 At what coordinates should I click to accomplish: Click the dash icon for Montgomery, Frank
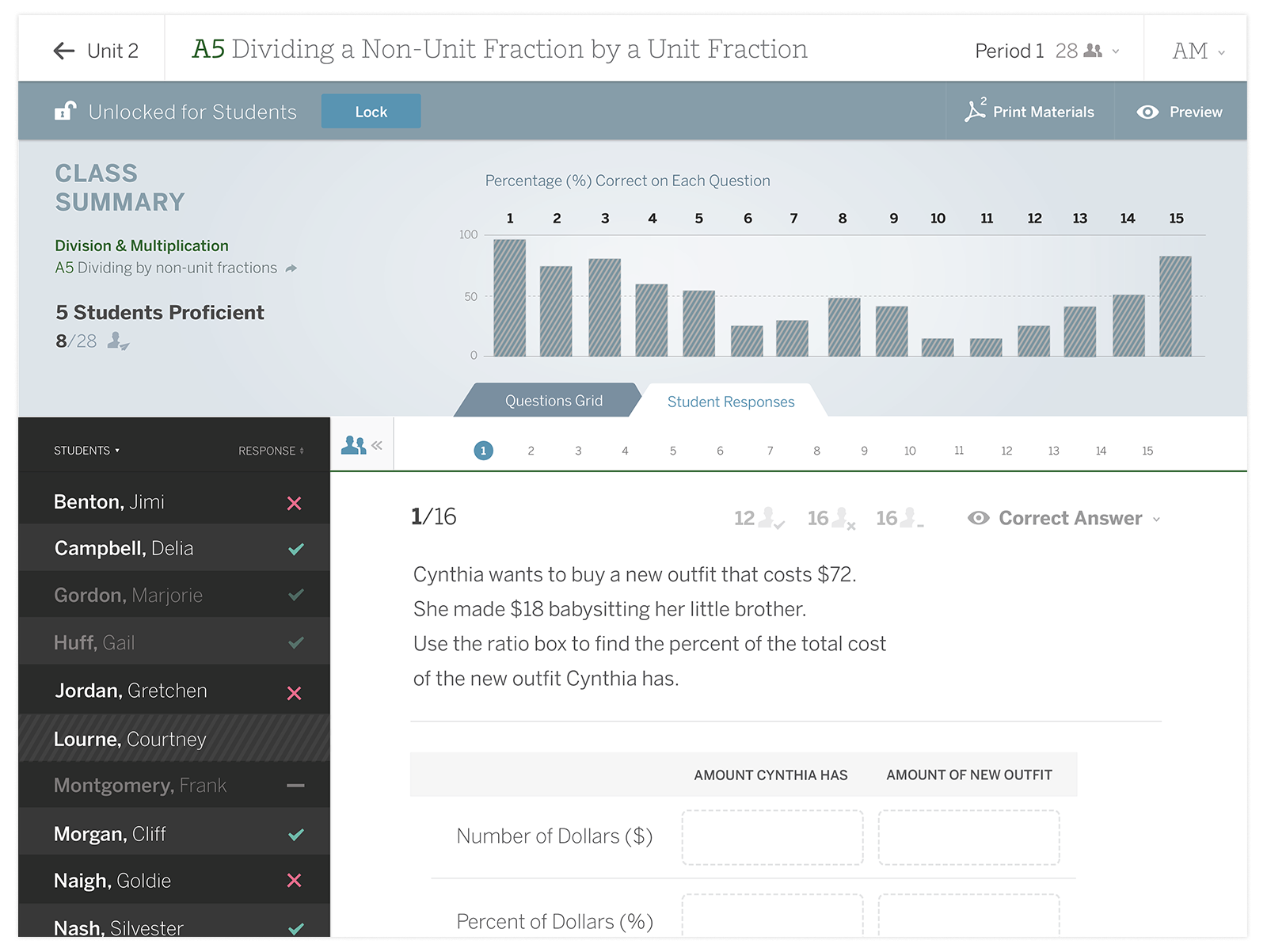pos(295,786)
